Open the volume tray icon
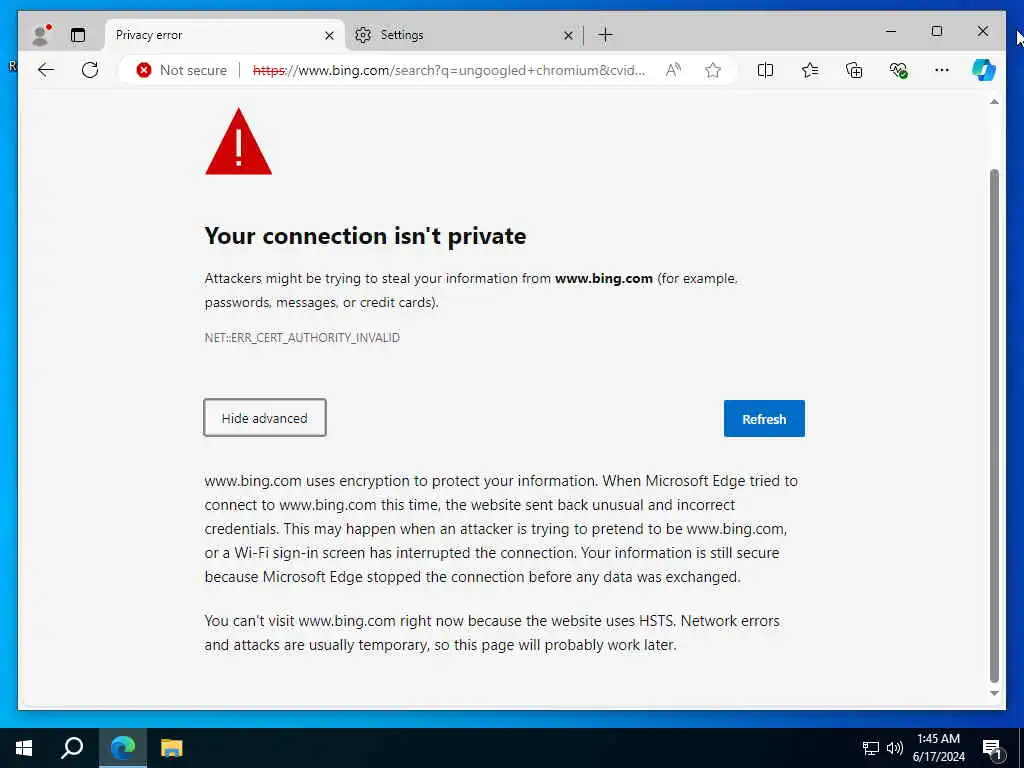 click(x=895, y=748)
